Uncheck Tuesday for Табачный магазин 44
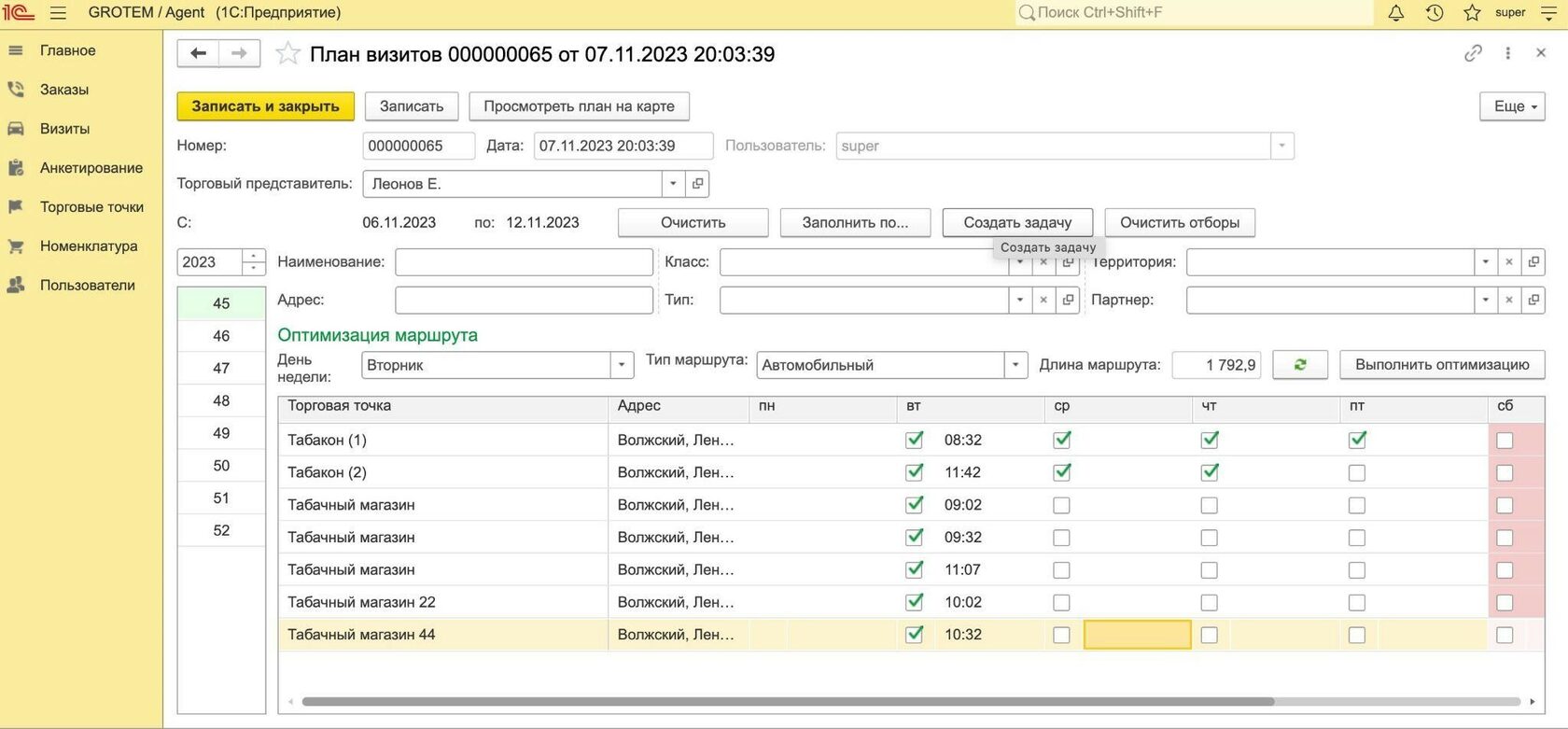The image size is (1568, 729). (x=915, y=634)
